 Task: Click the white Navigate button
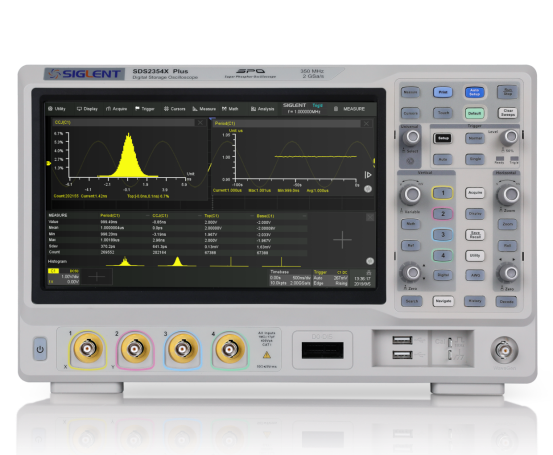pos(443,301)
